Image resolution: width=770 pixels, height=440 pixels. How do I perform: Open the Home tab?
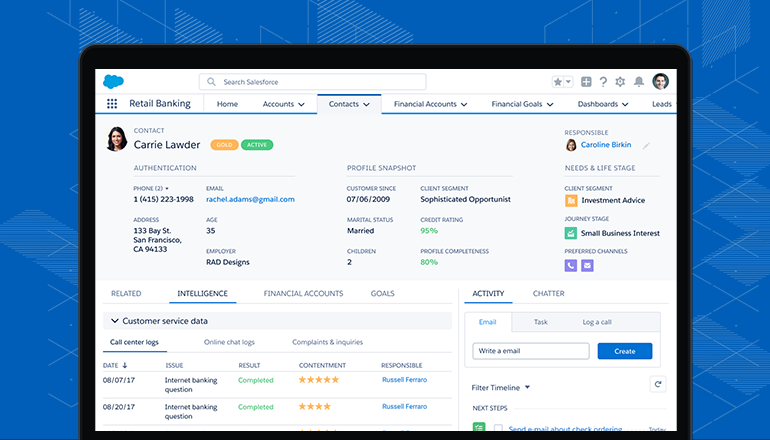coord(227,104)
